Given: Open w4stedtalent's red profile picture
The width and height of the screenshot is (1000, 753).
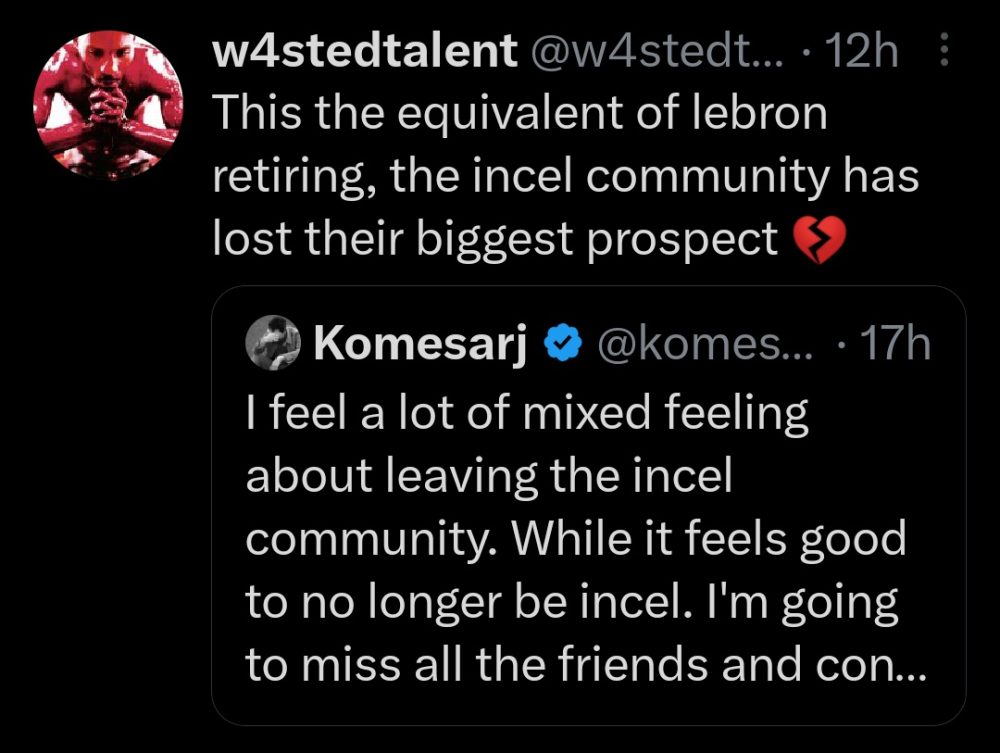Looking at the screenshot, I should tap(109, 105).
